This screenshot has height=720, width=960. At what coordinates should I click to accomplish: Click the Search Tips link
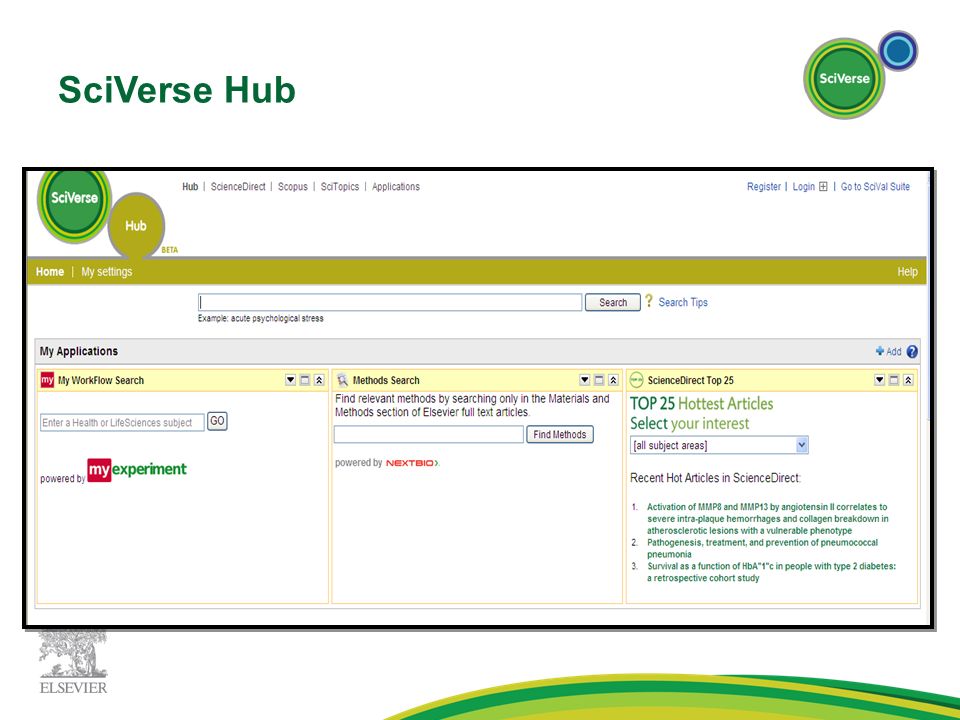tap(683, 302)
